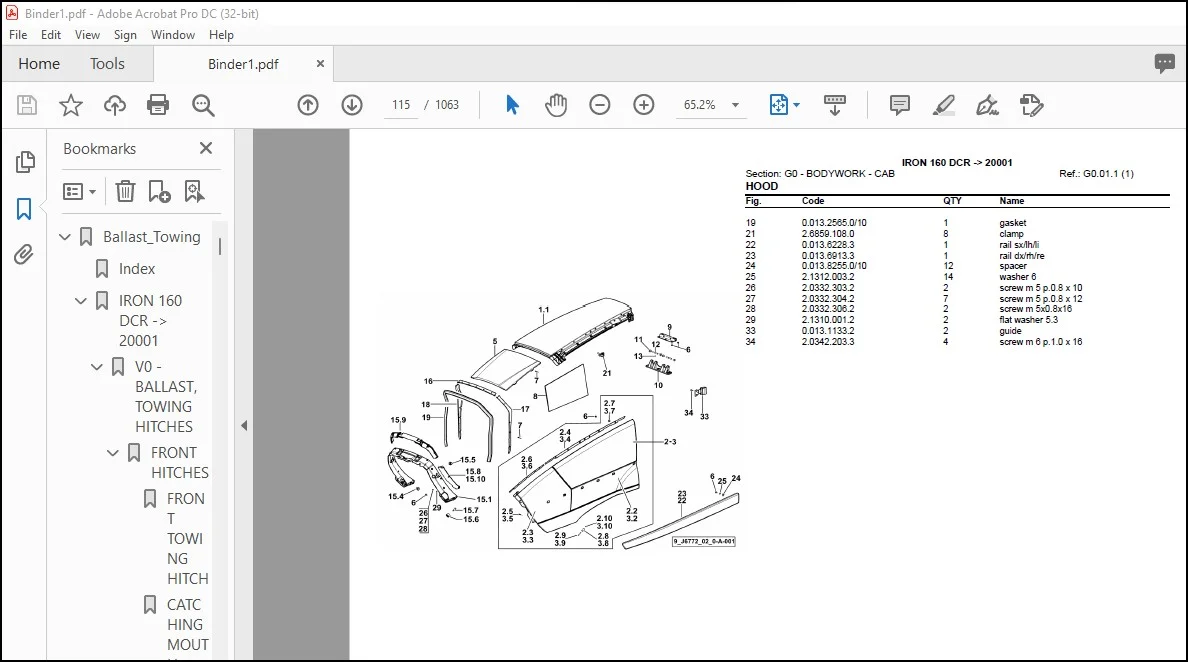1188x662 pixels.
Task: Zoom in with the plus button
Action: [643, 105]
